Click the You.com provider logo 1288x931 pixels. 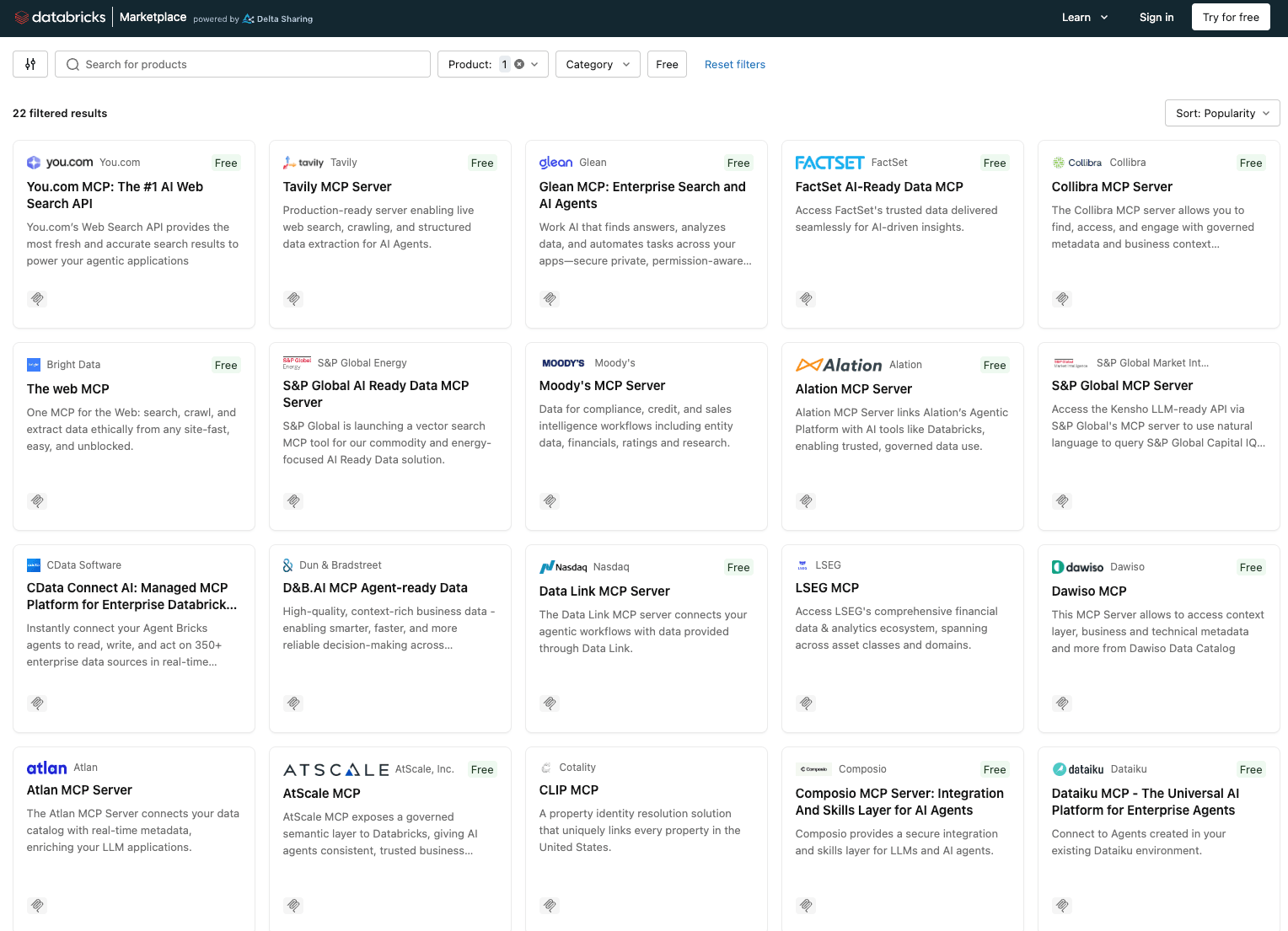click(x=60, y=163)
